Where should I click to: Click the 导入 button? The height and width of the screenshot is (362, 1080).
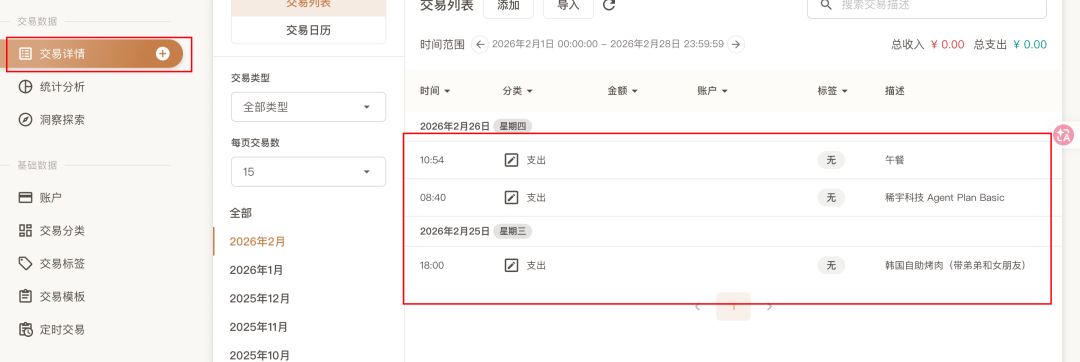(x=568, y=7)
